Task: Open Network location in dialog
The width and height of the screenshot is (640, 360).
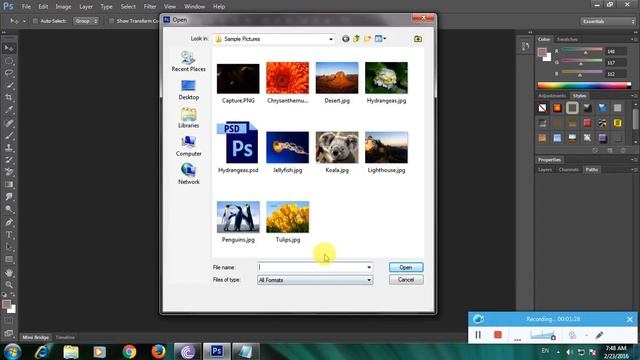Action: [189, 174]
